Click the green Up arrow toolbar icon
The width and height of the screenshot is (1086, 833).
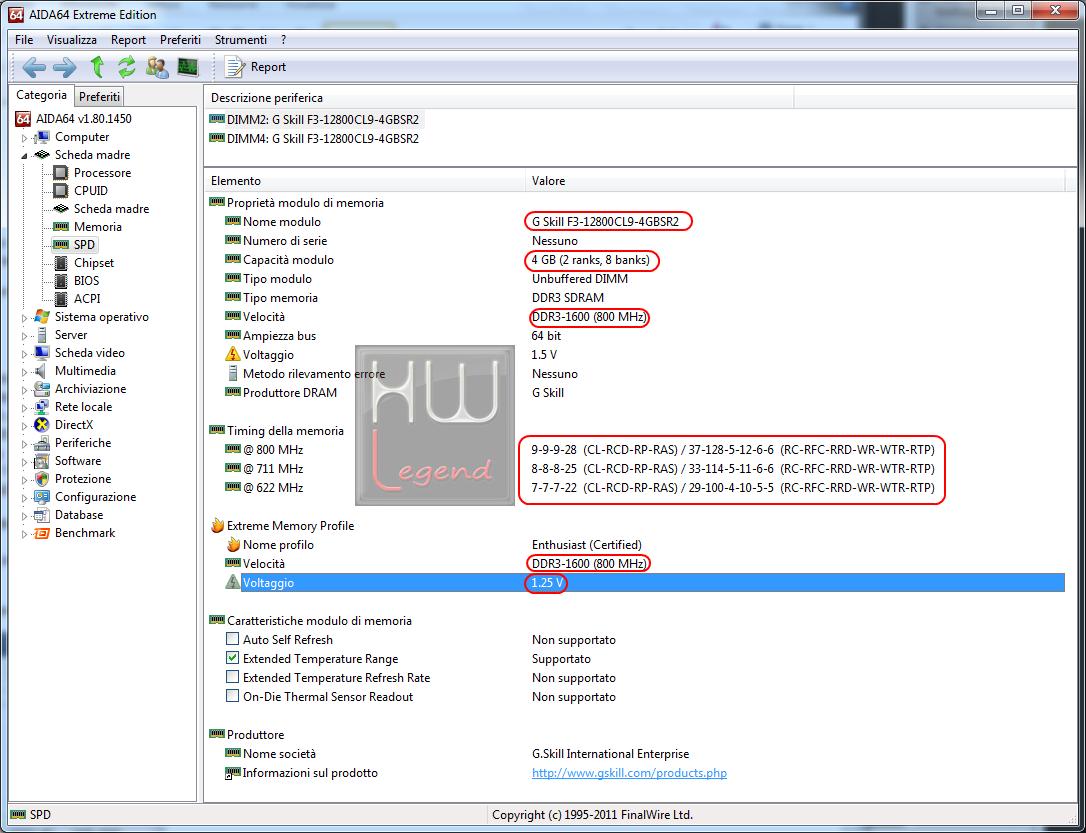[97, 66]
